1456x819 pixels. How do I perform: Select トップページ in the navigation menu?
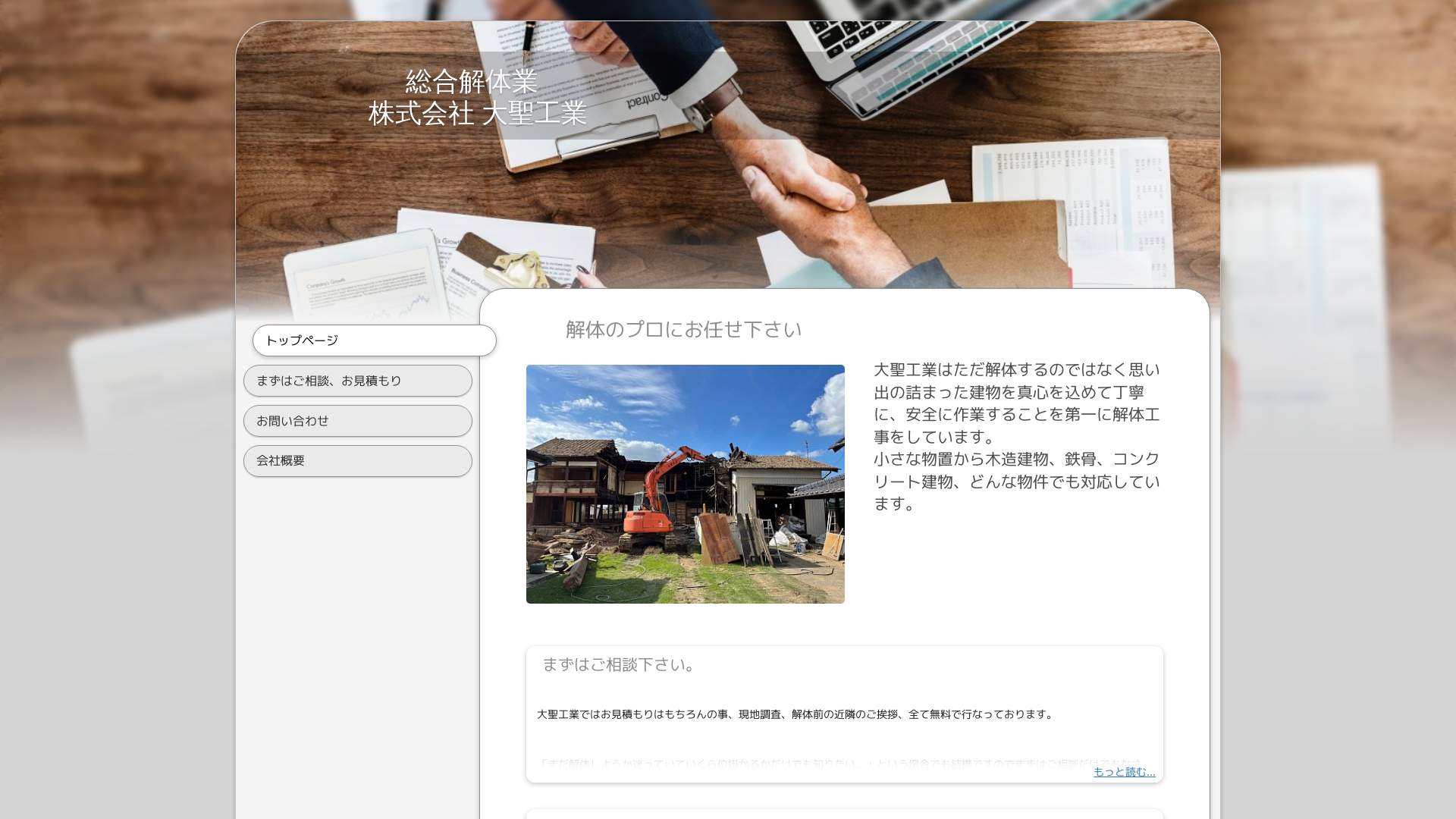pos(374,340)
